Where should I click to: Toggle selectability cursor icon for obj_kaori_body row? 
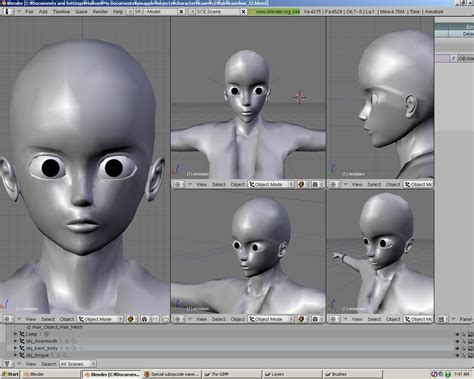tap(464, 348)
